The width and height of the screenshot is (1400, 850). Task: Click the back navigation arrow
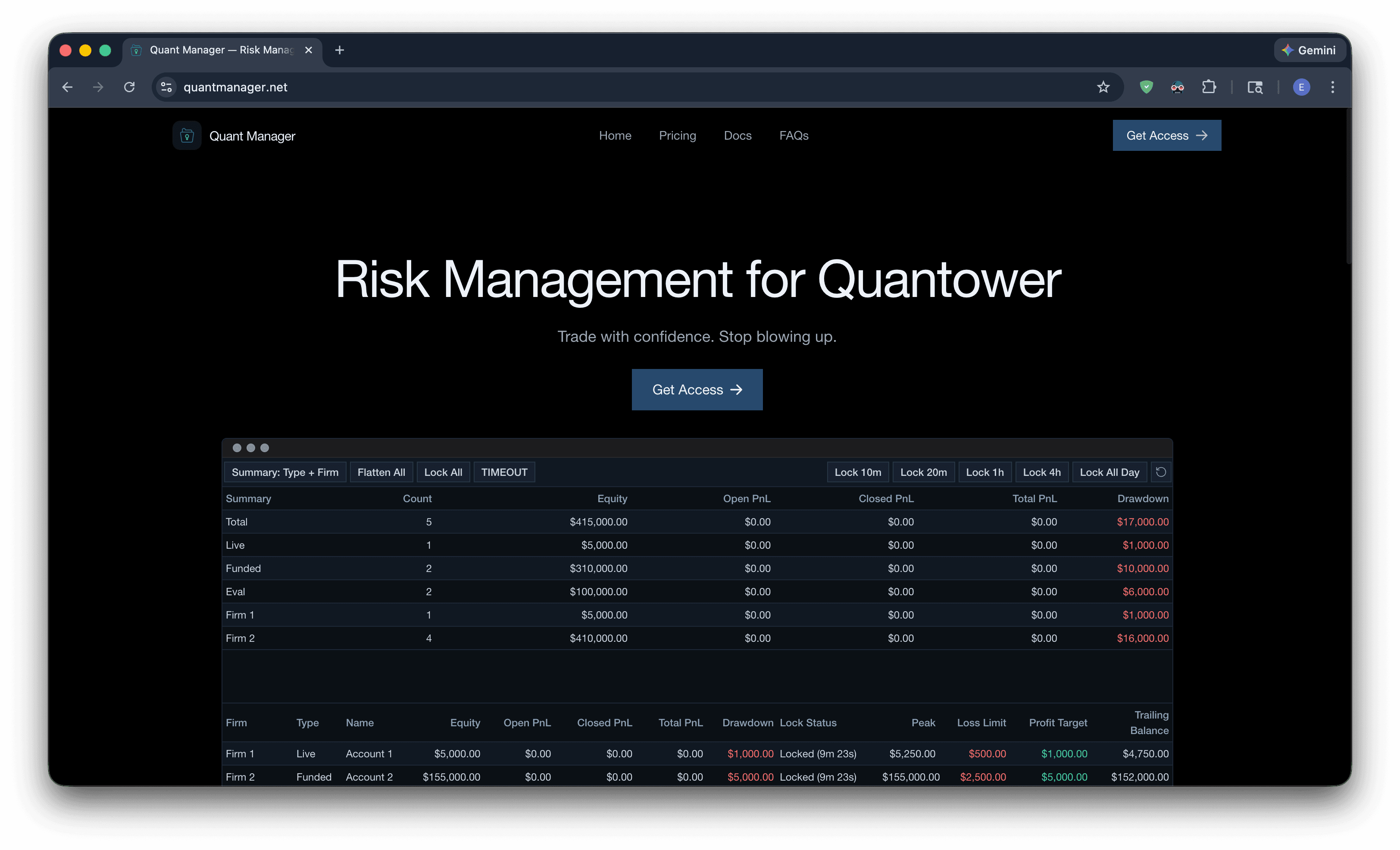pyautogui.click(x=67, y=87)
